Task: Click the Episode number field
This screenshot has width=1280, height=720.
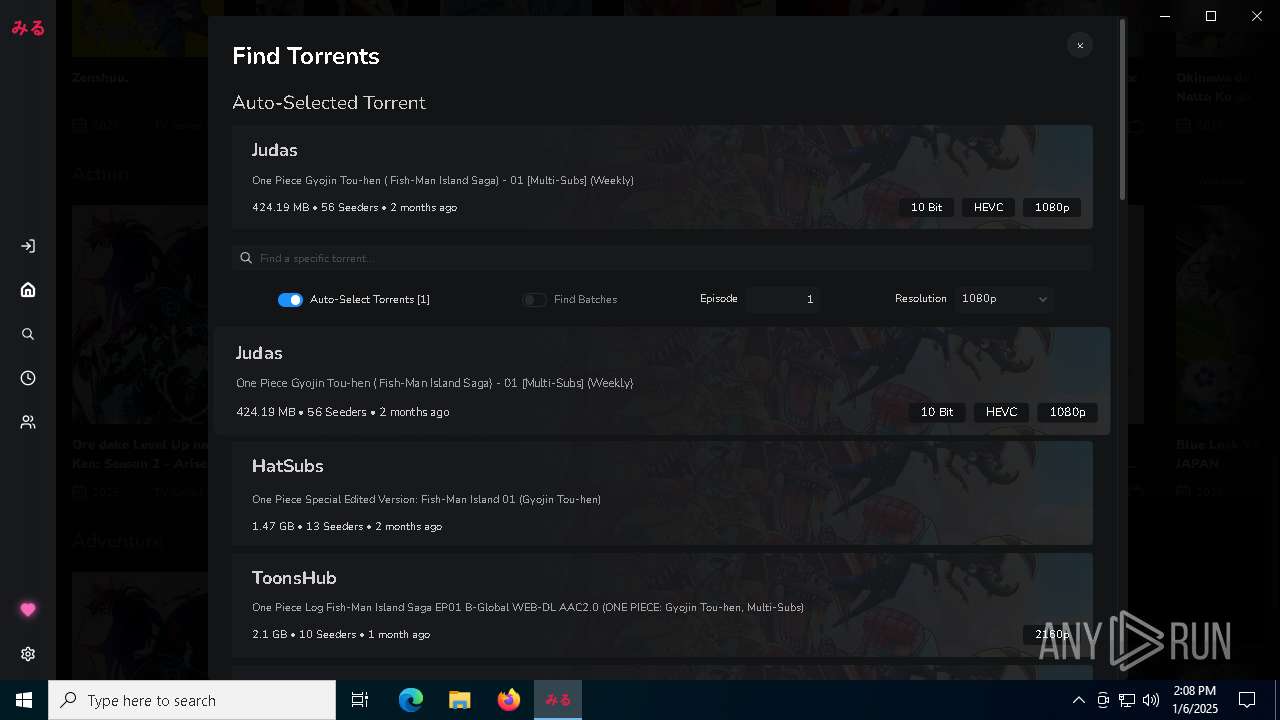Action: 783,299
